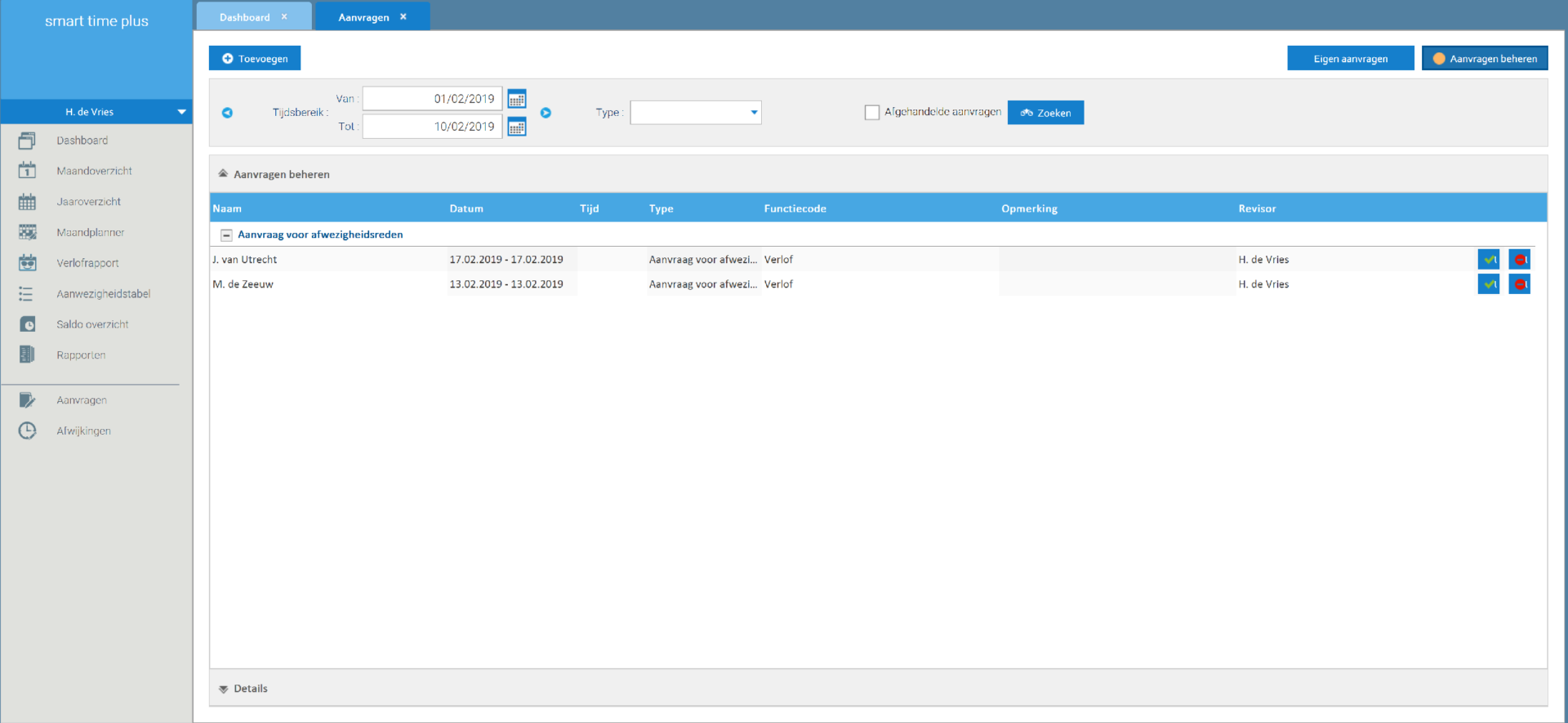1568x723 pixels.
Task: Go to next time range arrow
Action: (546, 113)
